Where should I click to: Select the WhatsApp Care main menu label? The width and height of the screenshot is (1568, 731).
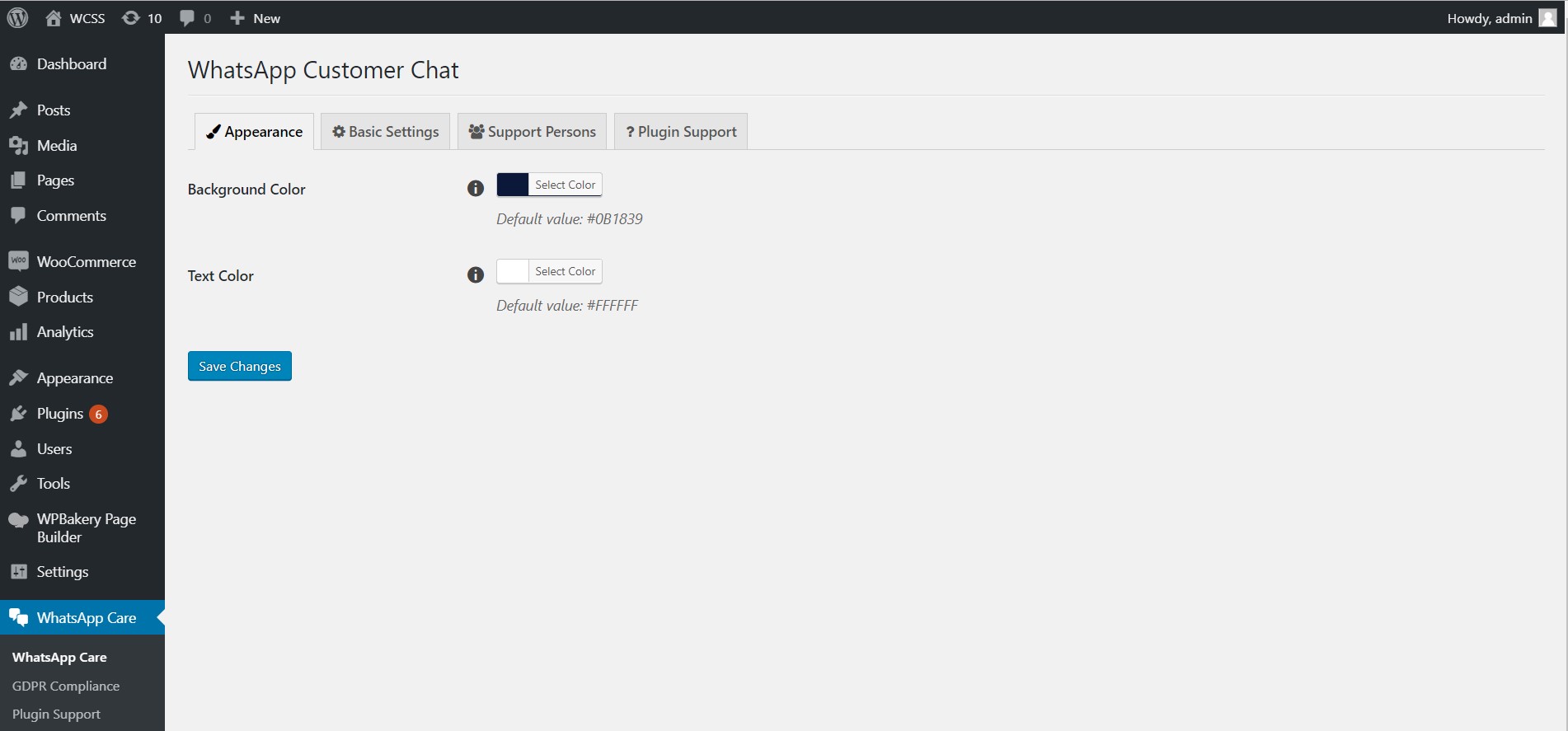[x=87, y=618]
